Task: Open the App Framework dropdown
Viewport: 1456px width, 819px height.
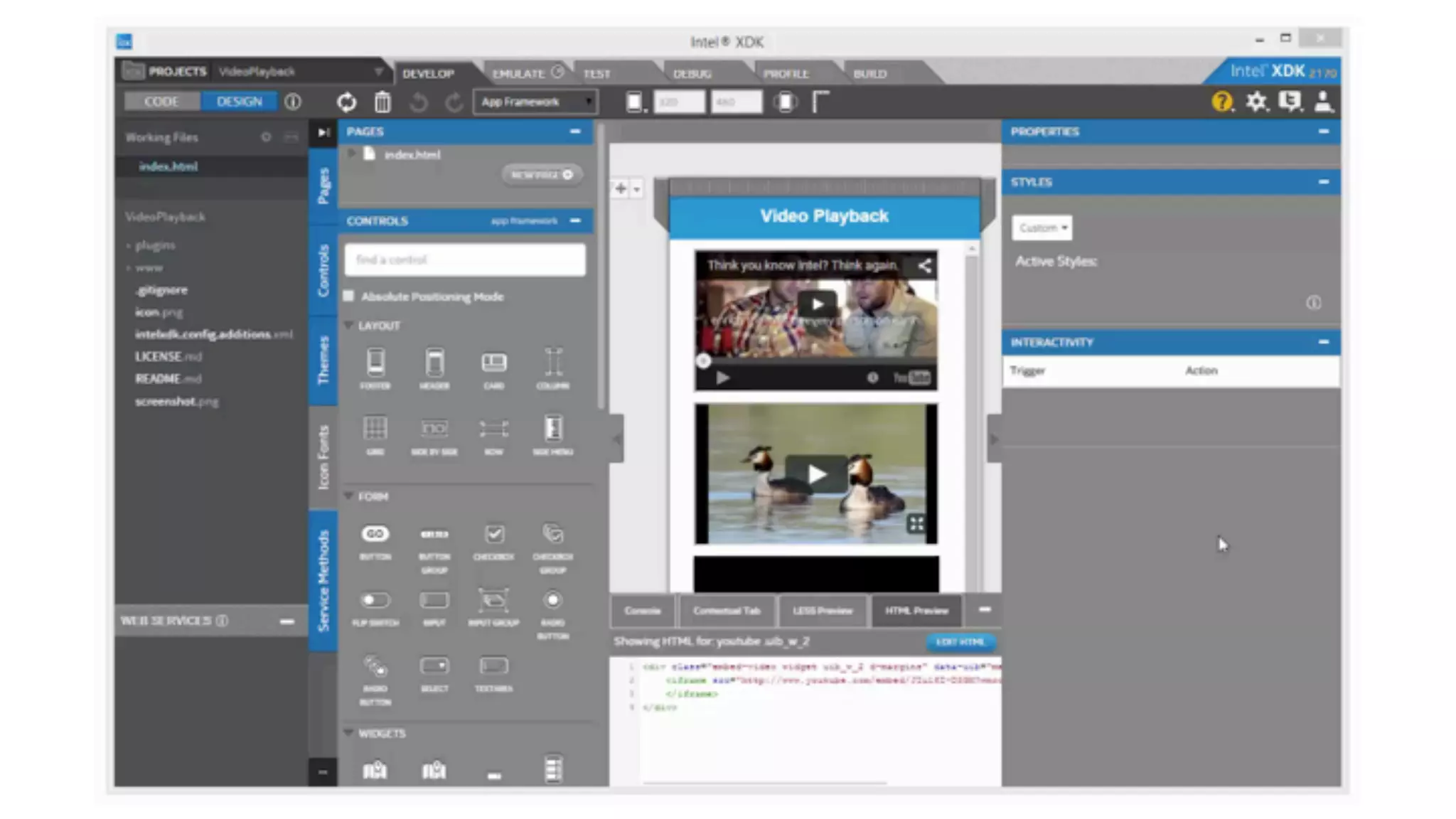Action: click(535, 102)
